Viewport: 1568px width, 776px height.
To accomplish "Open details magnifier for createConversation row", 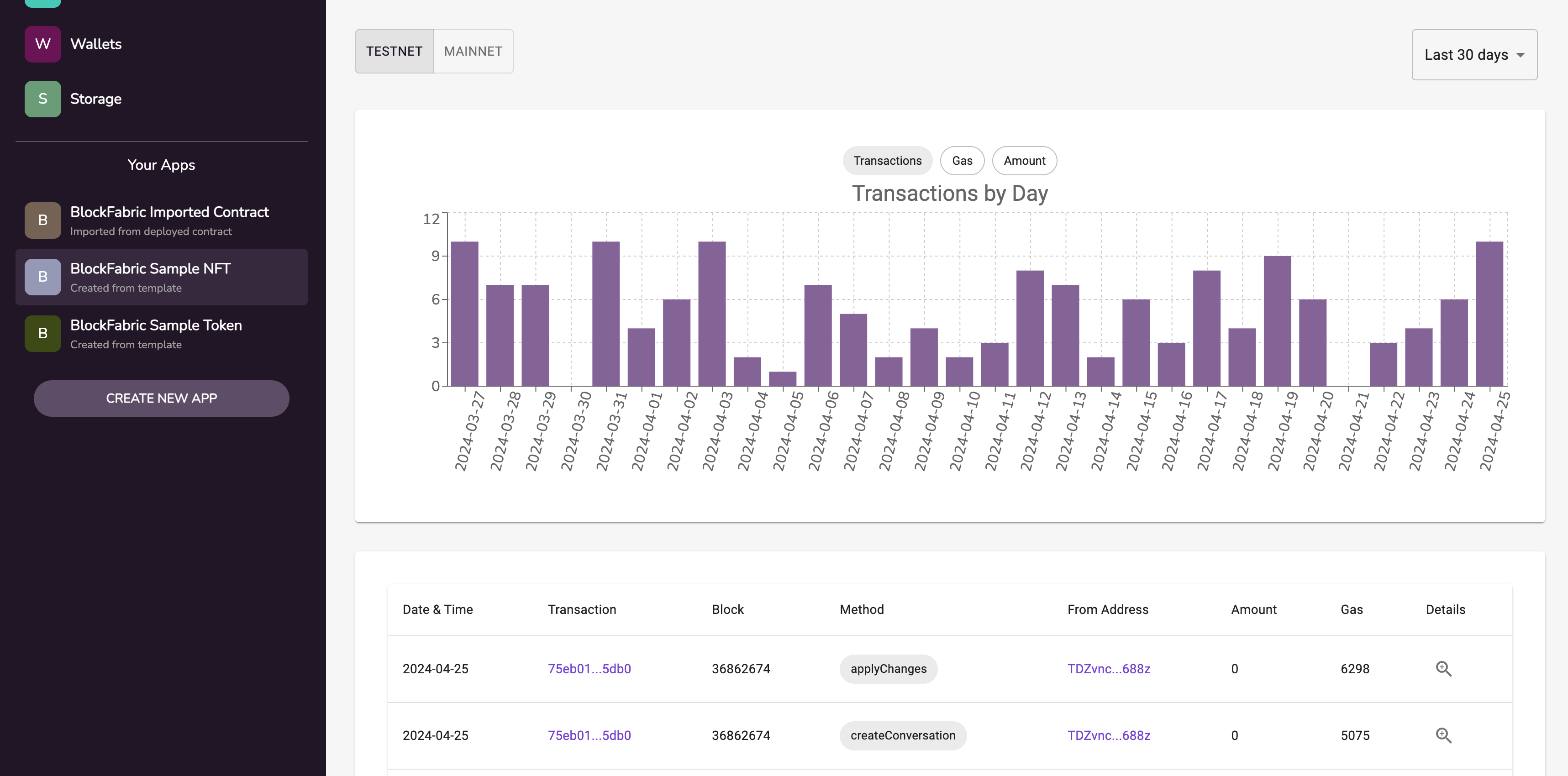I will pos(1443,735).
